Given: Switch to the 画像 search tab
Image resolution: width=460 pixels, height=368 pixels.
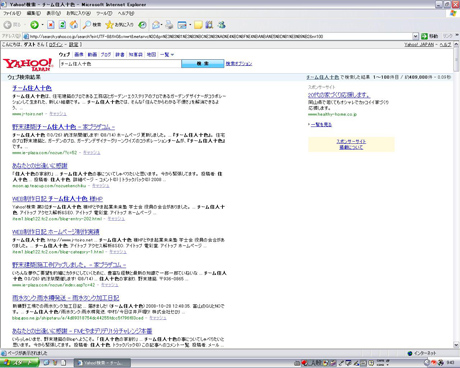Looking at the screenshot, I should click(79, 54).
